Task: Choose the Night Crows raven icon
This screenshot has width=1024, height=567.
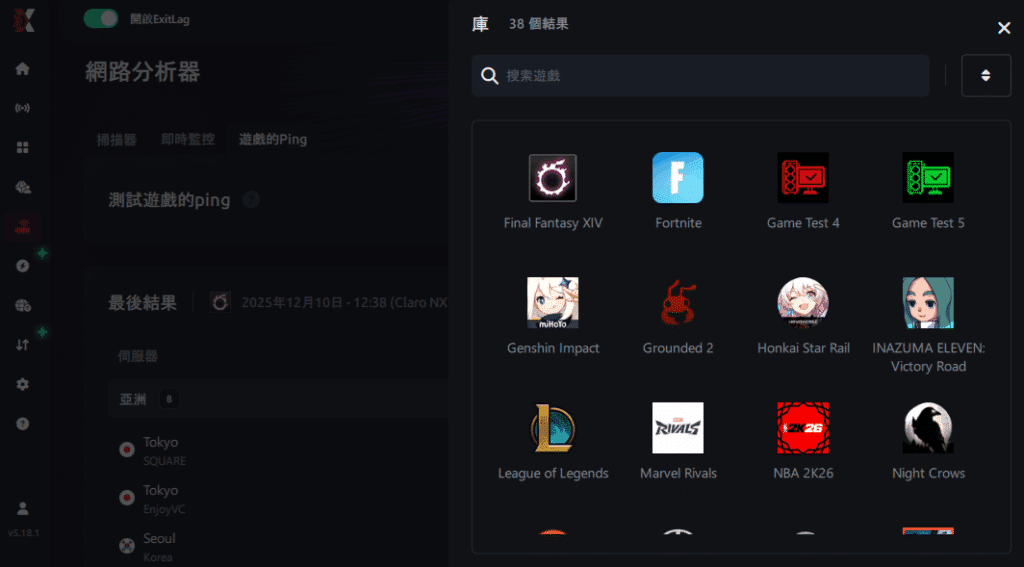Action: pos(928,428)
